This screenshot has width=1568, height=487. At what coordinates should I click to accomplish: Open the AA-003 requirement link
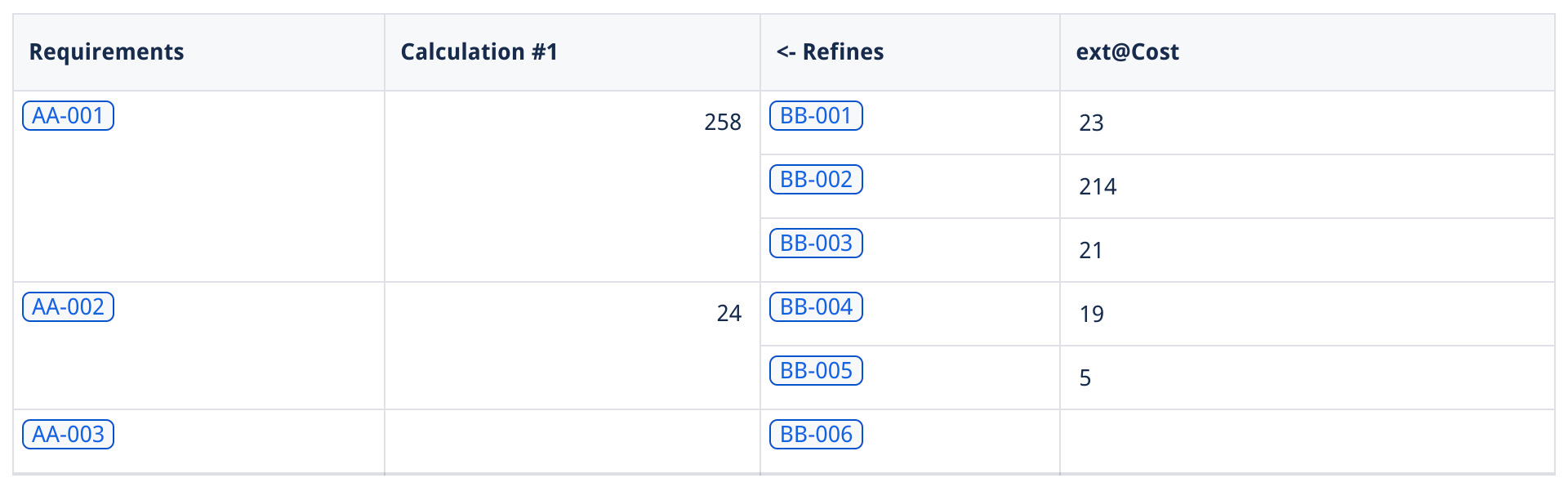68,435
